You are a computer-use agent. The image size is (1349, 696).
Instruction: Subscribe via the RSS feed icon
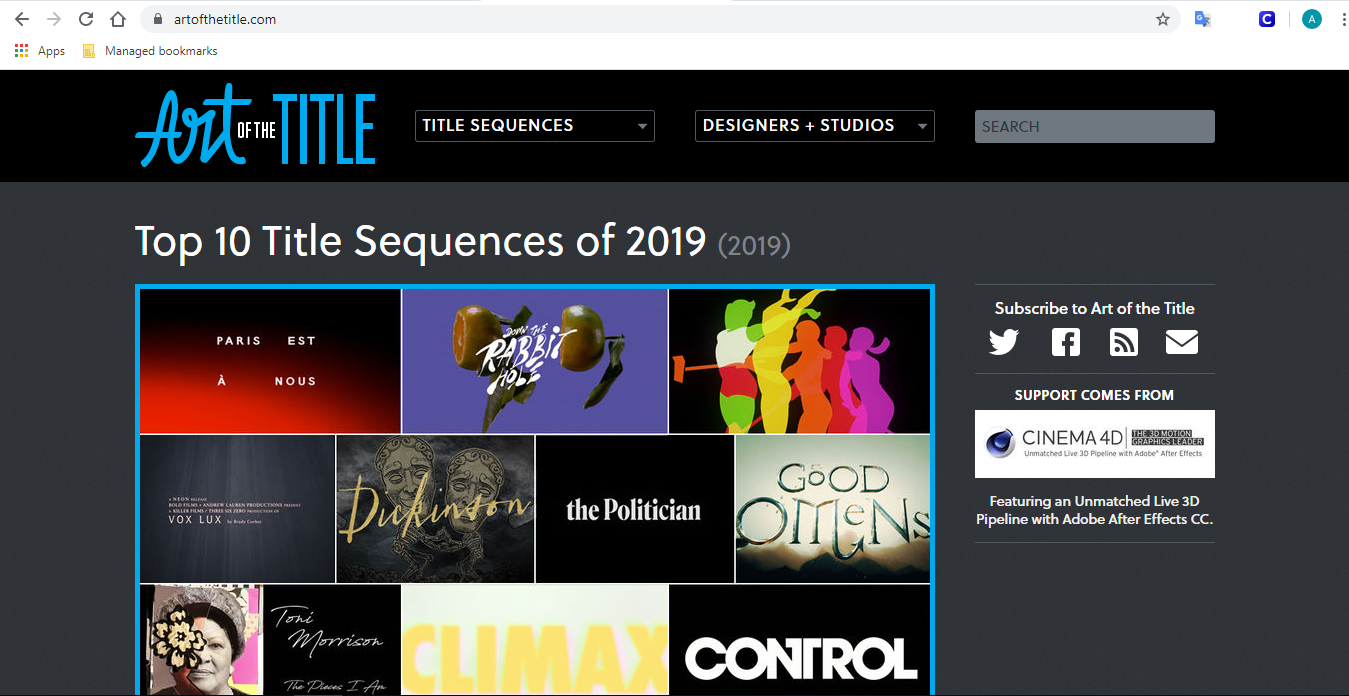(x=1124, y=342)
